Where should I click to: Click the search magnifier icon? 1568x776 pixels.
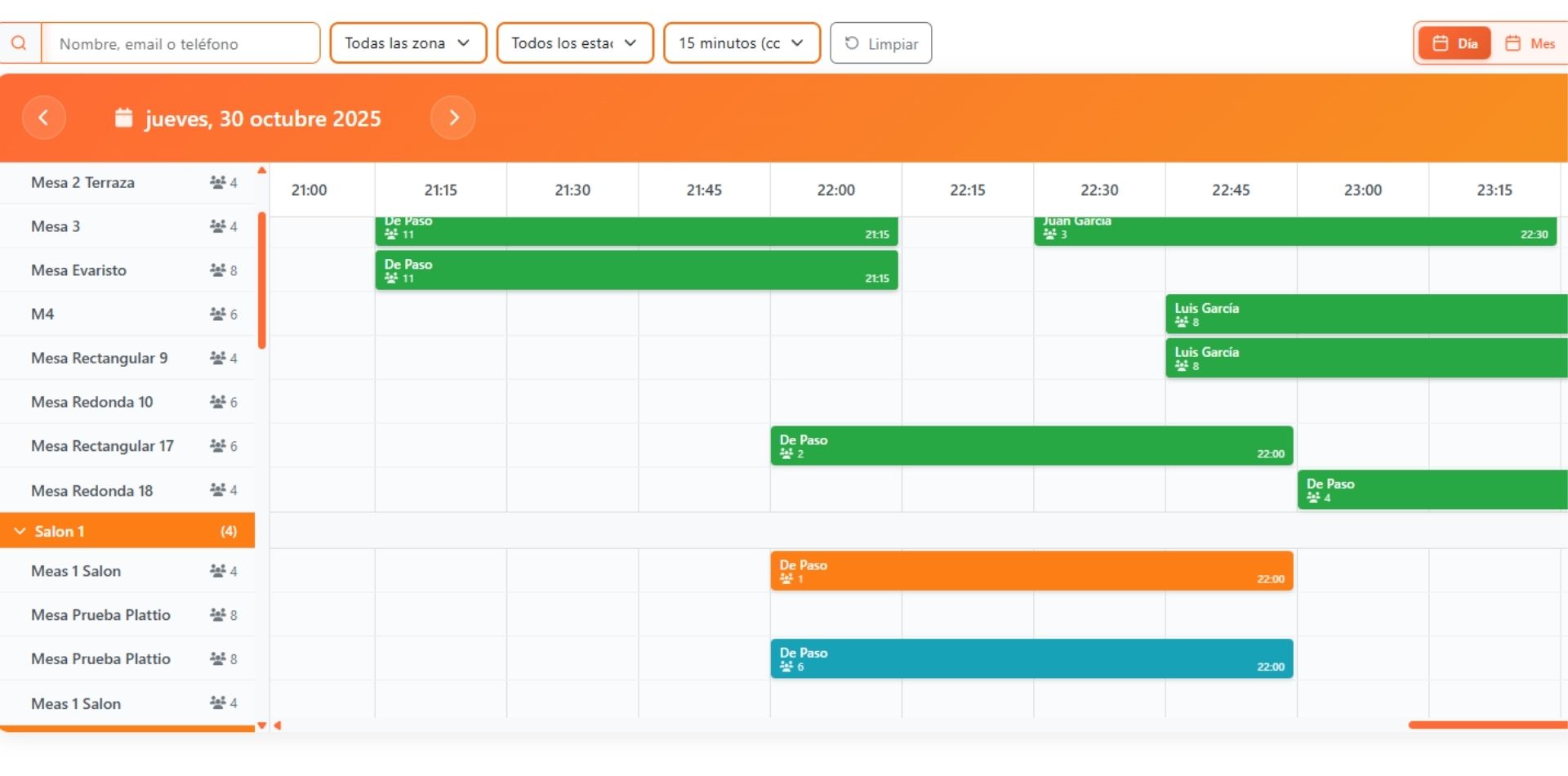point(19,43)
